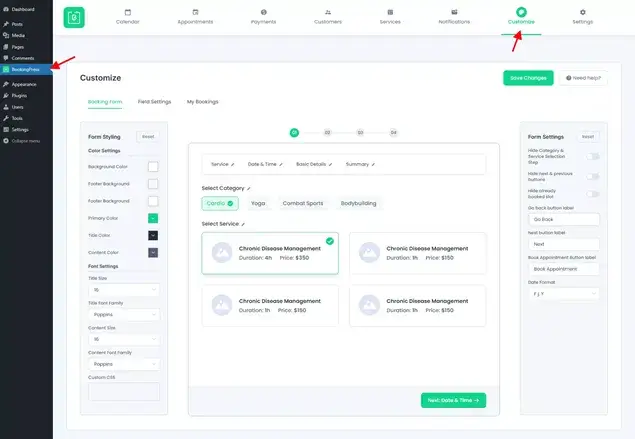Toggle Hide next & previous buttons
Image resolution: width=635 pixels, height=439 pixels.
pos(593,176)
